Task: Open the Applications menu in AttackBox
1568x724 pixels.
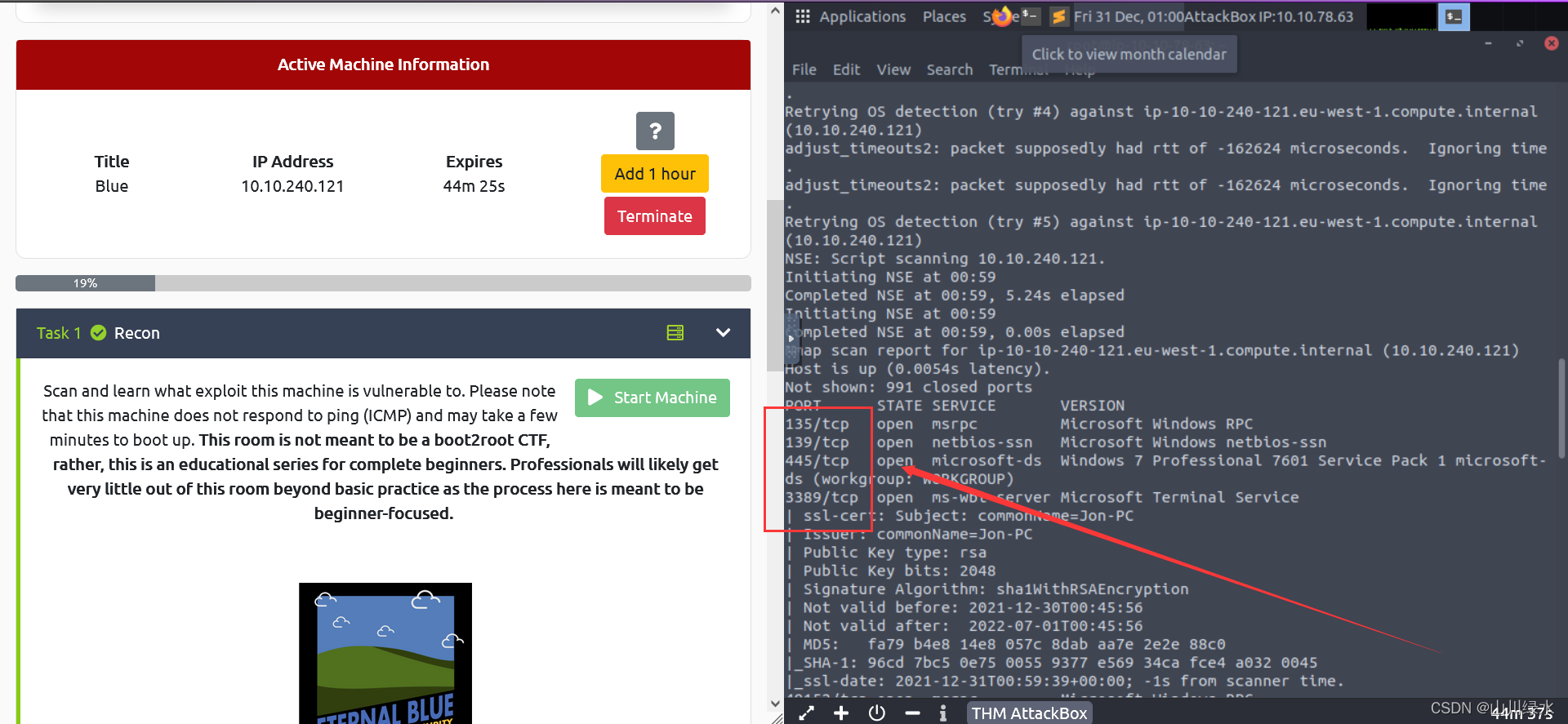Action: coord(862,16)
